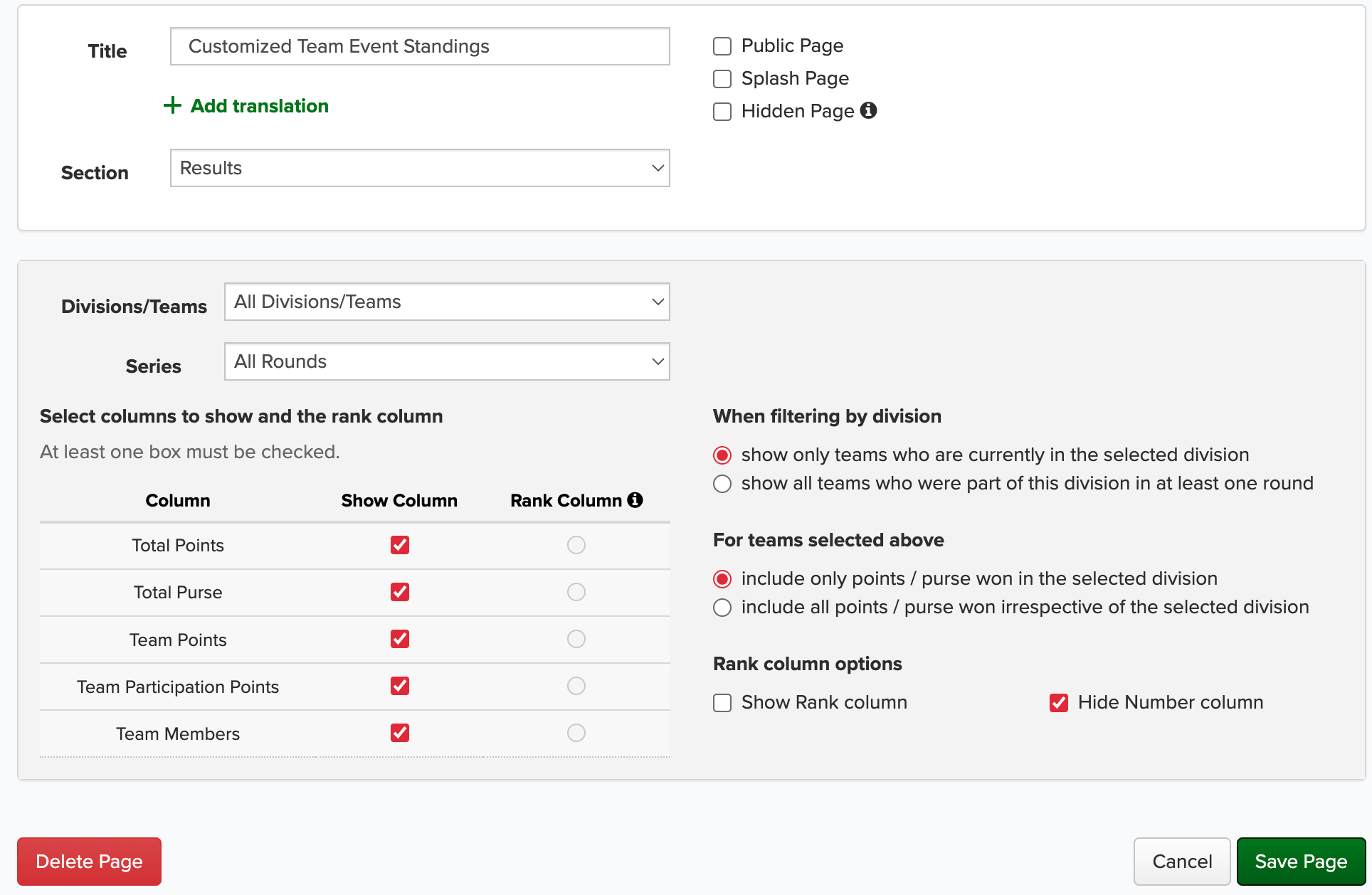The image size is (1372, 895).
Task: Click the Hidden Page info icon
Action: 868,110
